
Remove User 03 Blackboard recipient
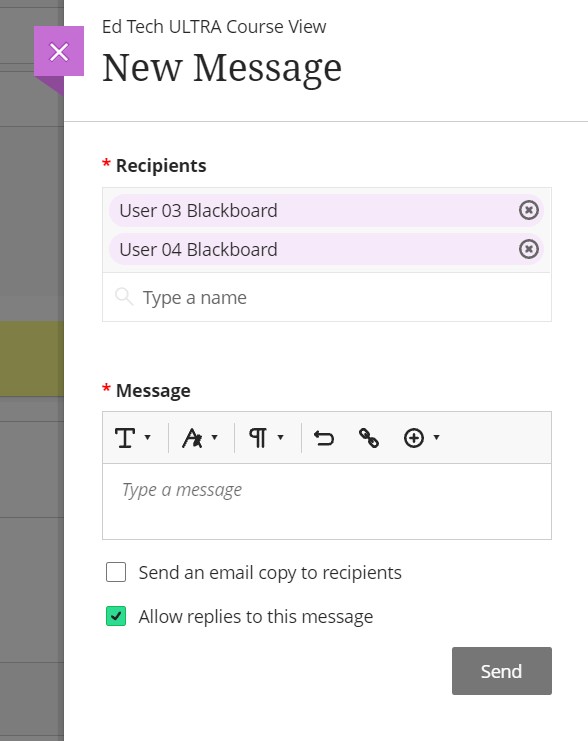click(528, 210)
